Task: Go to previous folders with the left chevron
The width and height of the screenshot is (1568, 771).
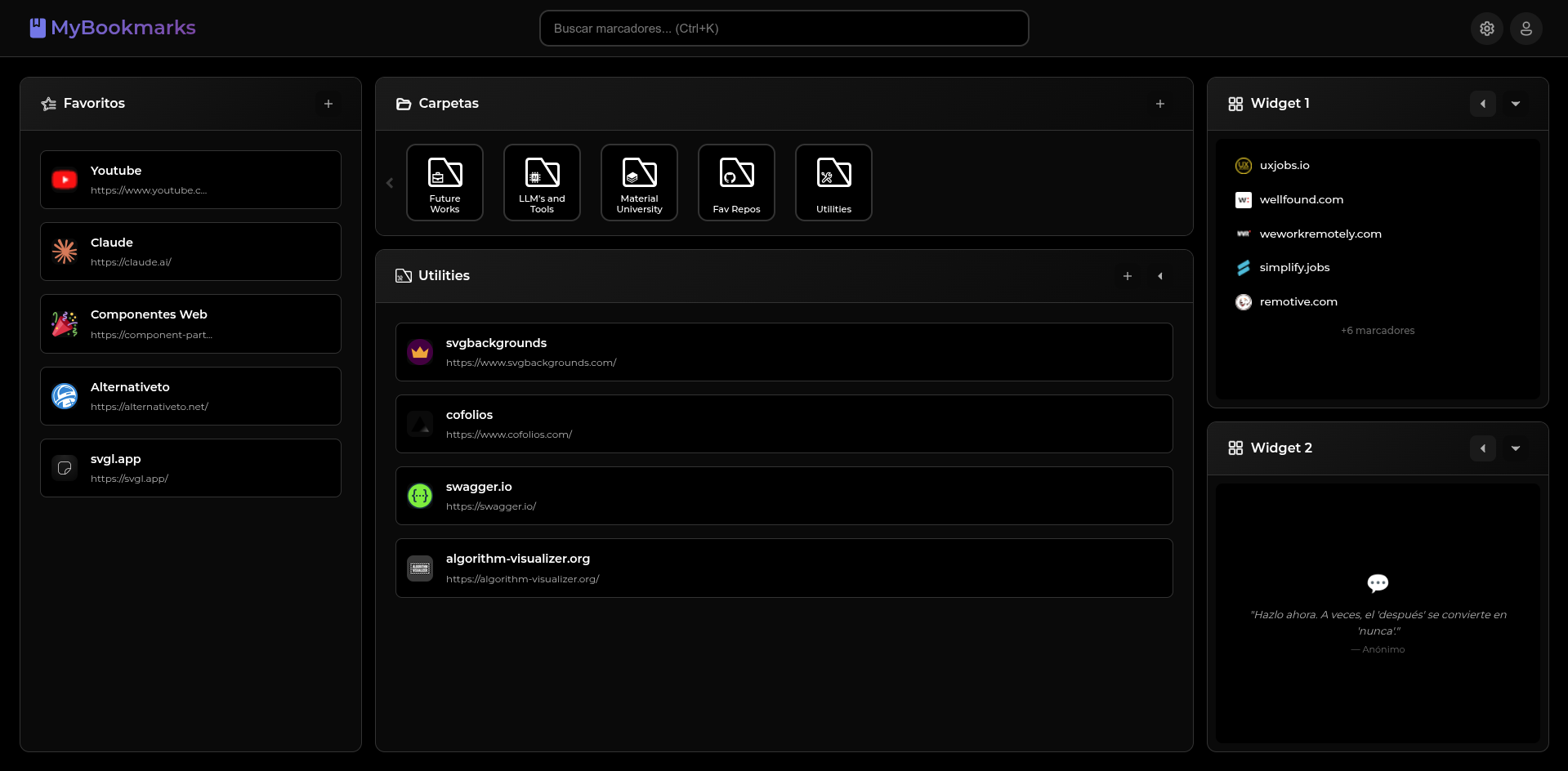Action: point(390,183)
